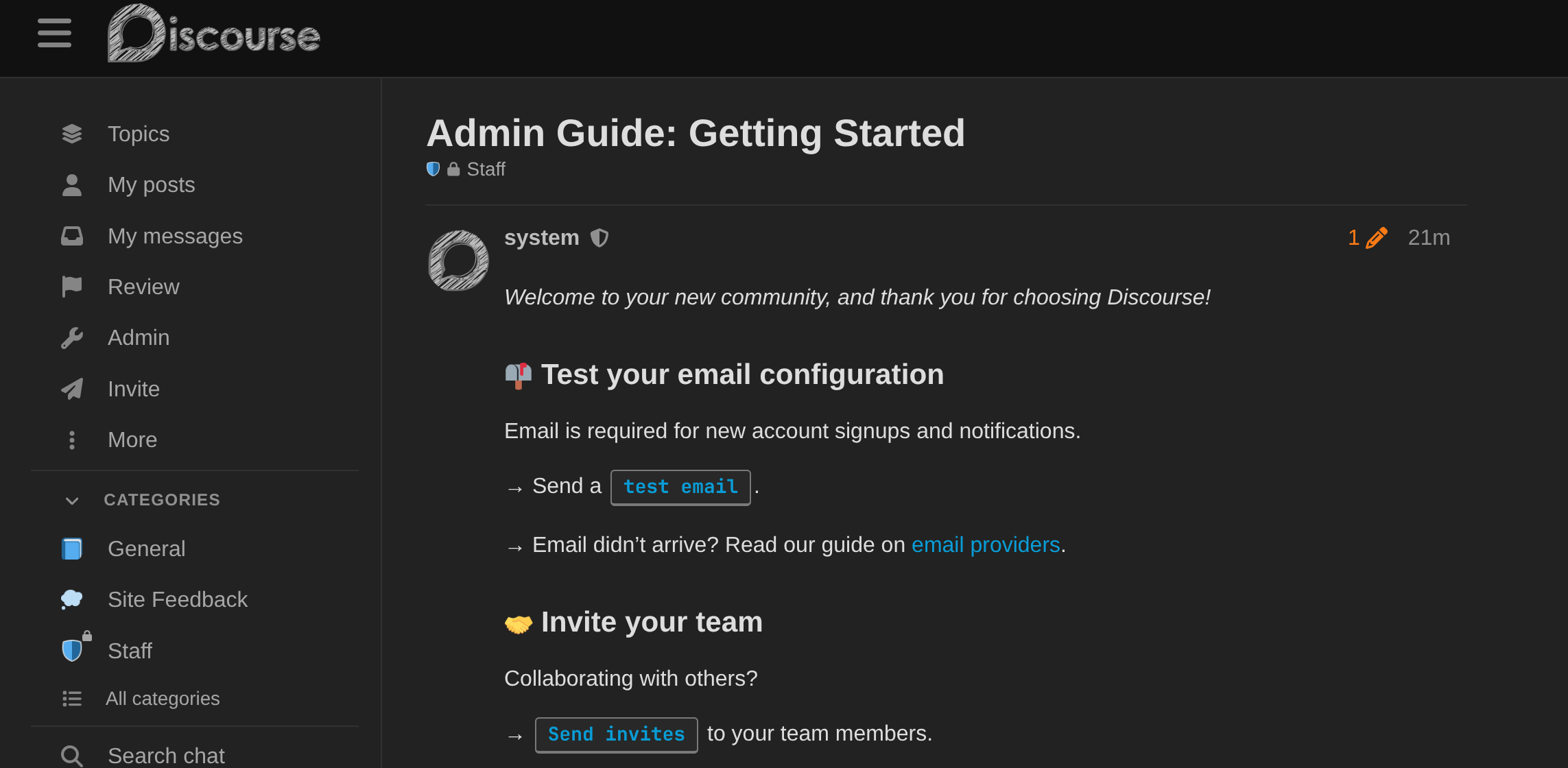Viewport: 1568px width, 768px height.
Task: Click the Search chat magnifier icon
Action: [71, 755]
